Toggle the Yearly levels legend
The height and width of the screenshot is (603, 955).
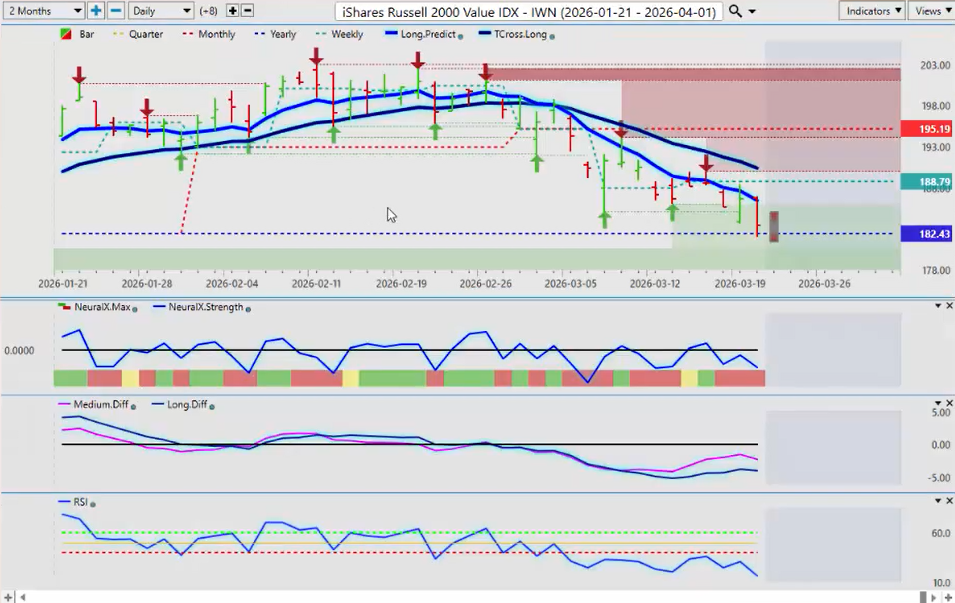tap(275, 34)
